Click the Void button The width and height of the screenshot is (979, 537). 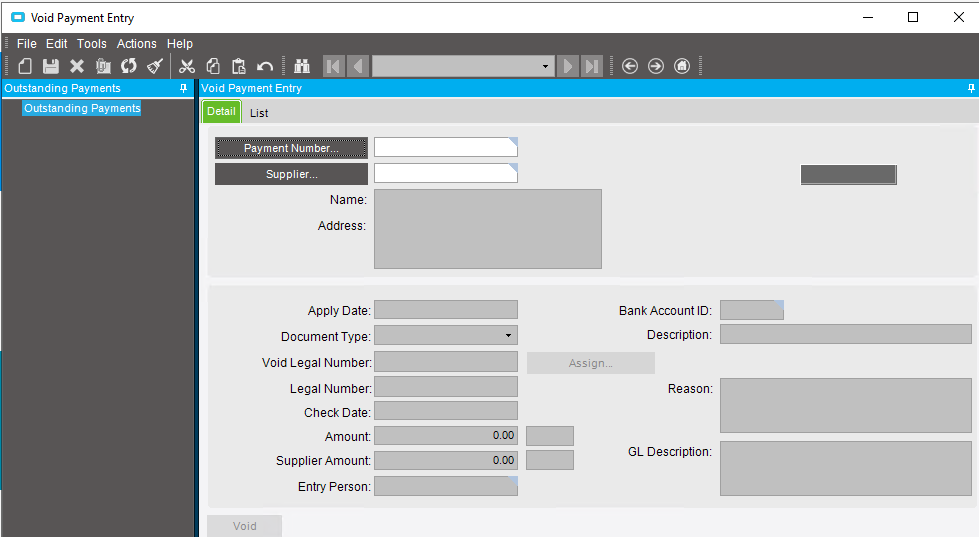click(x=245, y=526)
